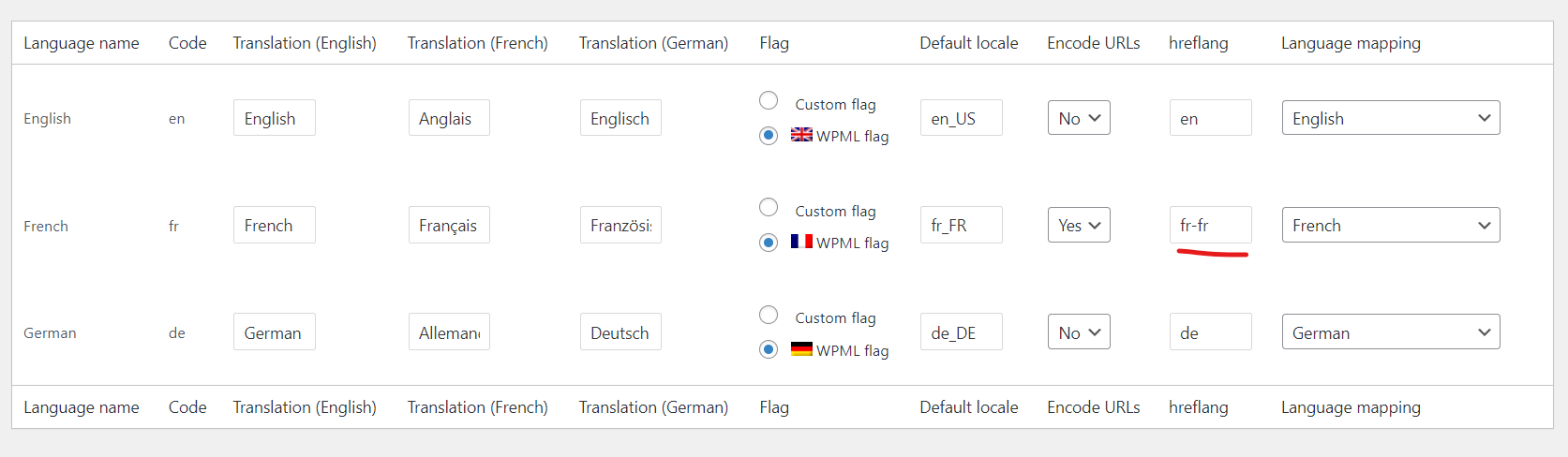Viewport: 1568px width, 457px height.
Task: Select Custom flag for English
Action: coord(769,100)
